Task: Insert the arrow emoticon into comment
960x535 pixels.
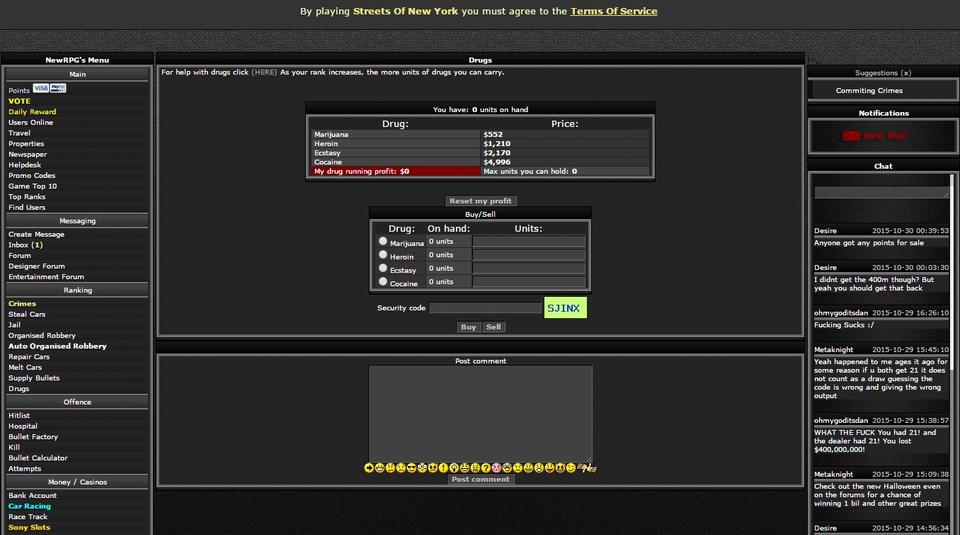Action: point(369,468)
